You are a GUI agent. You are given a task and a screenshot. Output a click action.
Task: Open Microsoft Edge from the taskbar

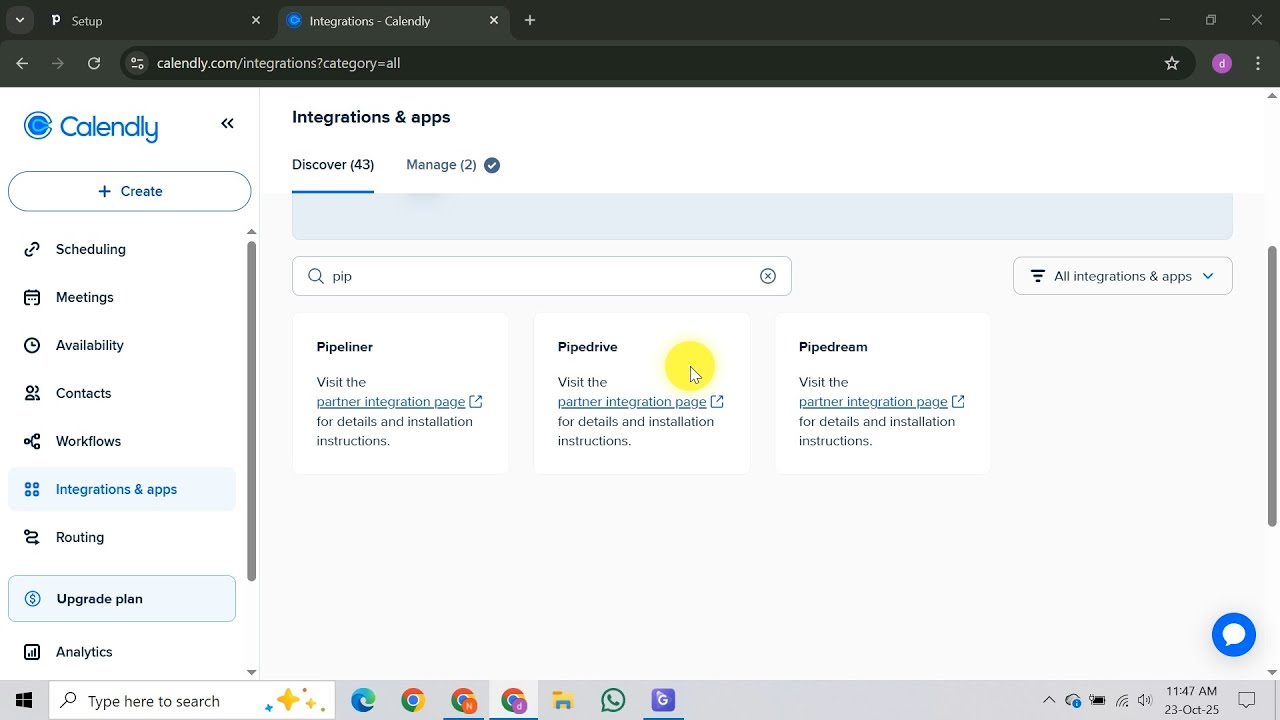(x=363, y=701)
